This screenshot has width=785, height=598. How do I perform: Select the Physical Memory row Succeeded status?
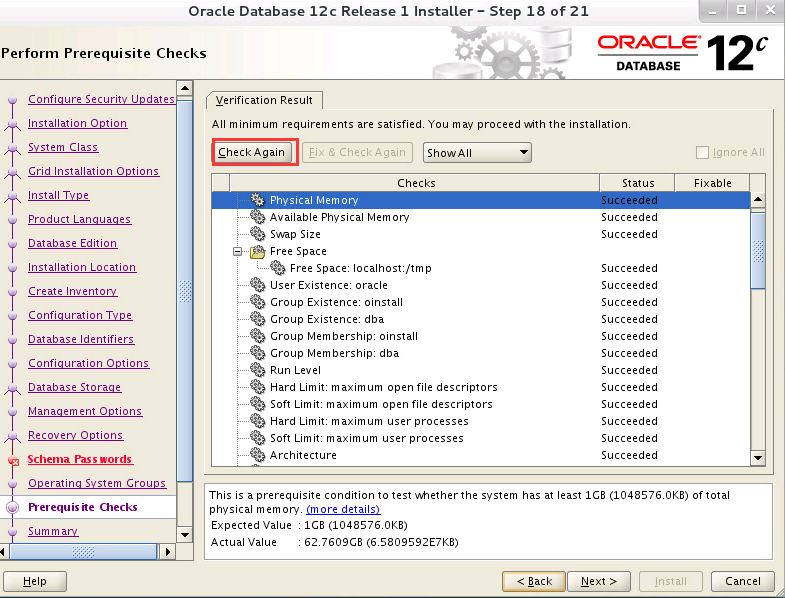[629, 200]
